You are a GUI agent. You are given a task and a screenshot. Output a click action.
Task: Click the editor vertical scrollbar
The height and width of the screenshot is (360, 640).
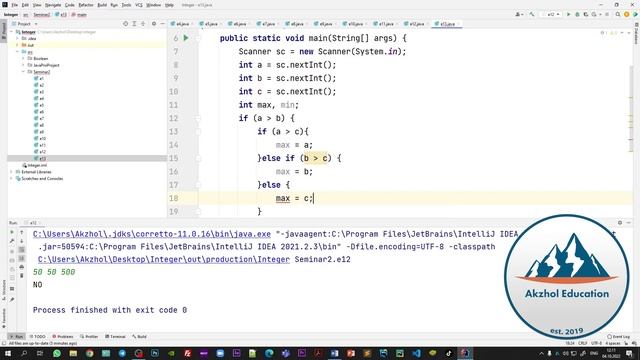coord(632,108)
